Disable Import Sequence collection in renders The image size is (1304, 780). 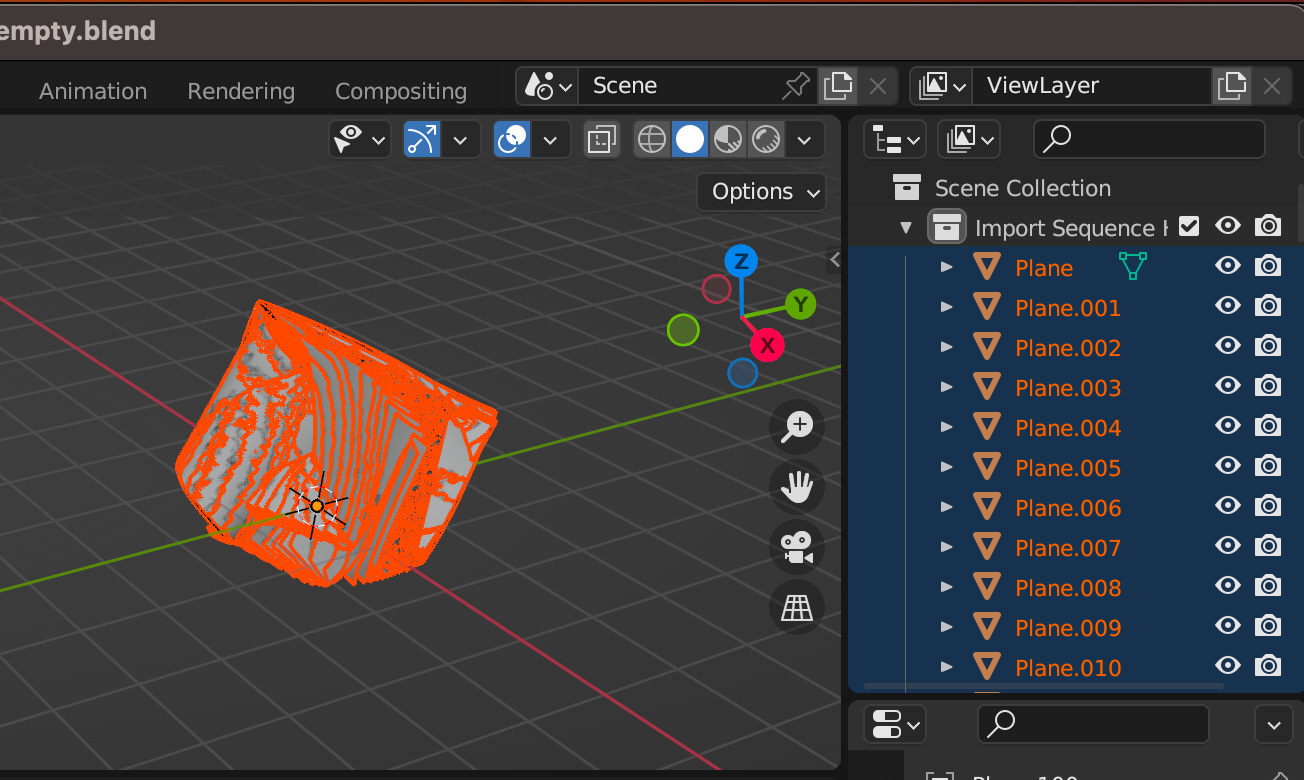click(1268, 226)
